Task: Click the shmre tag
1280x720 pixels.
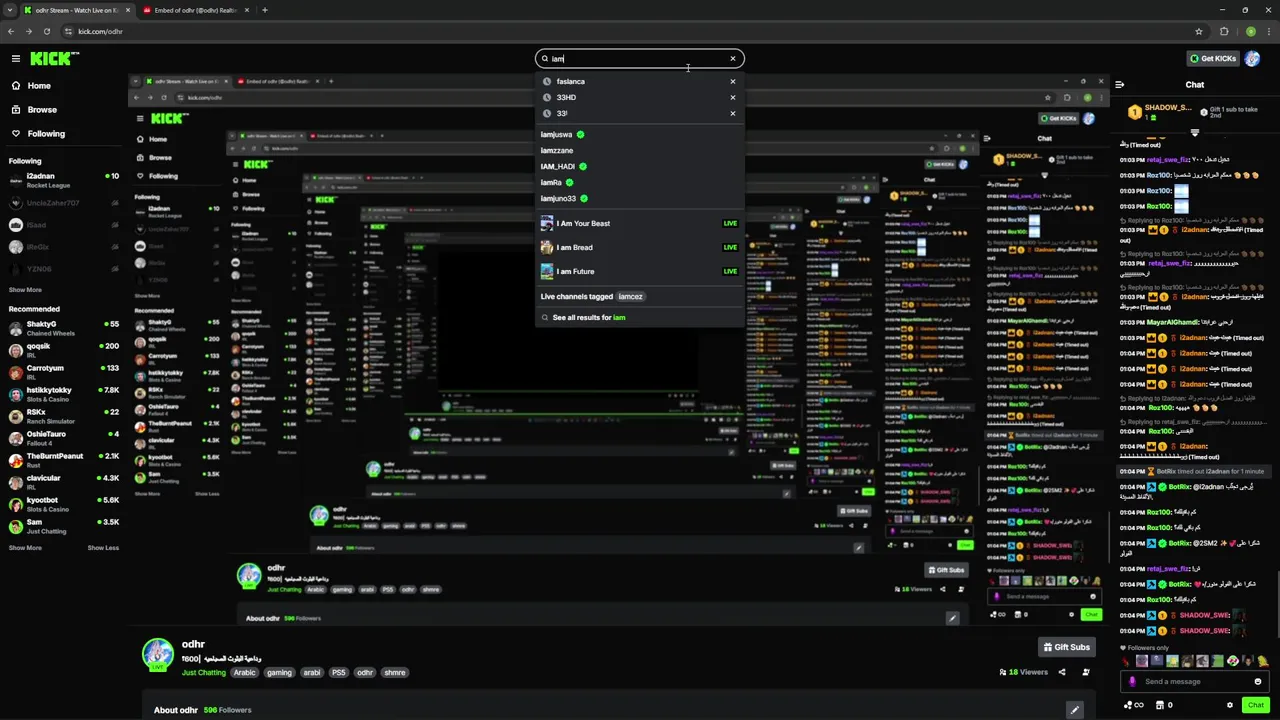Action: (x=395, y=673)
